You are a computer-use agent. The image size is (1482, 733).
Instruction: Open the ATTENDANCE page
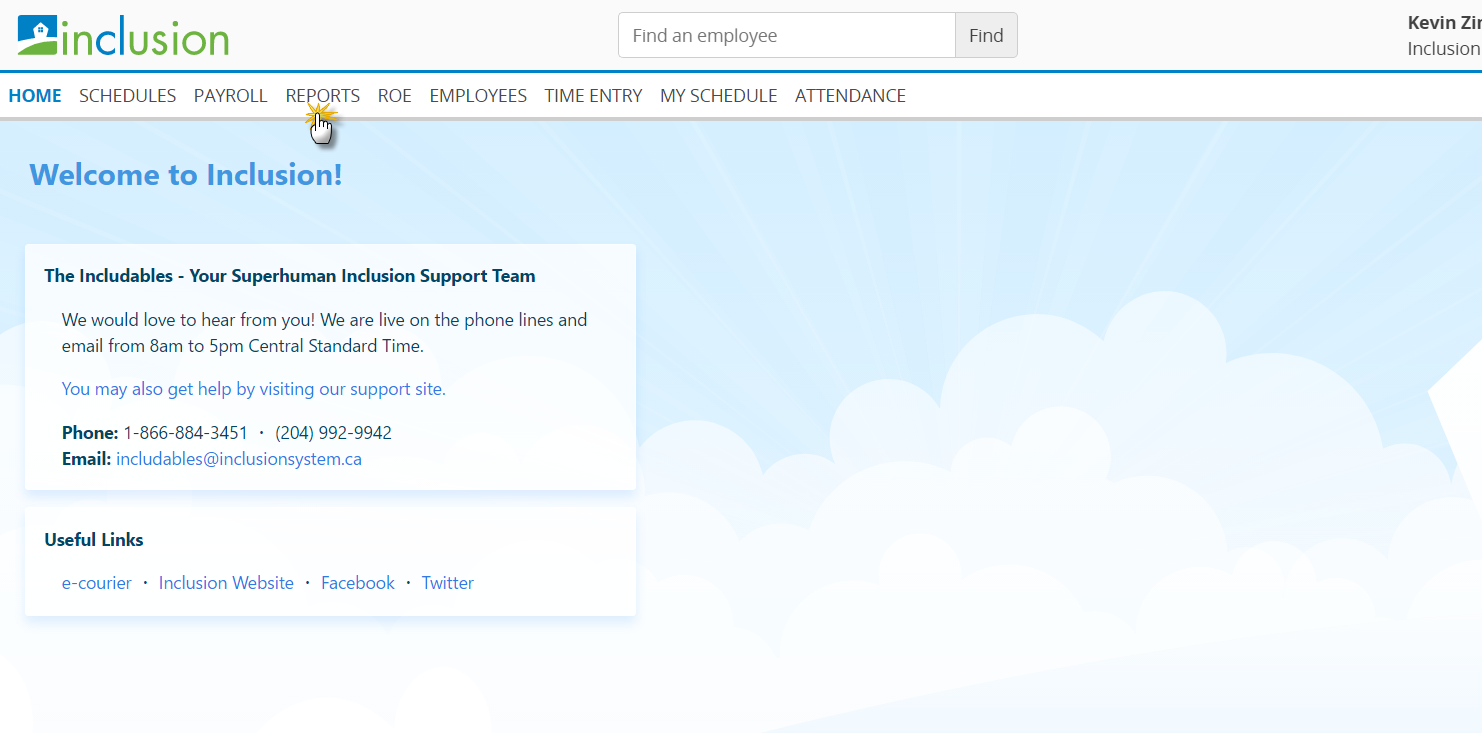coord(851,96)
